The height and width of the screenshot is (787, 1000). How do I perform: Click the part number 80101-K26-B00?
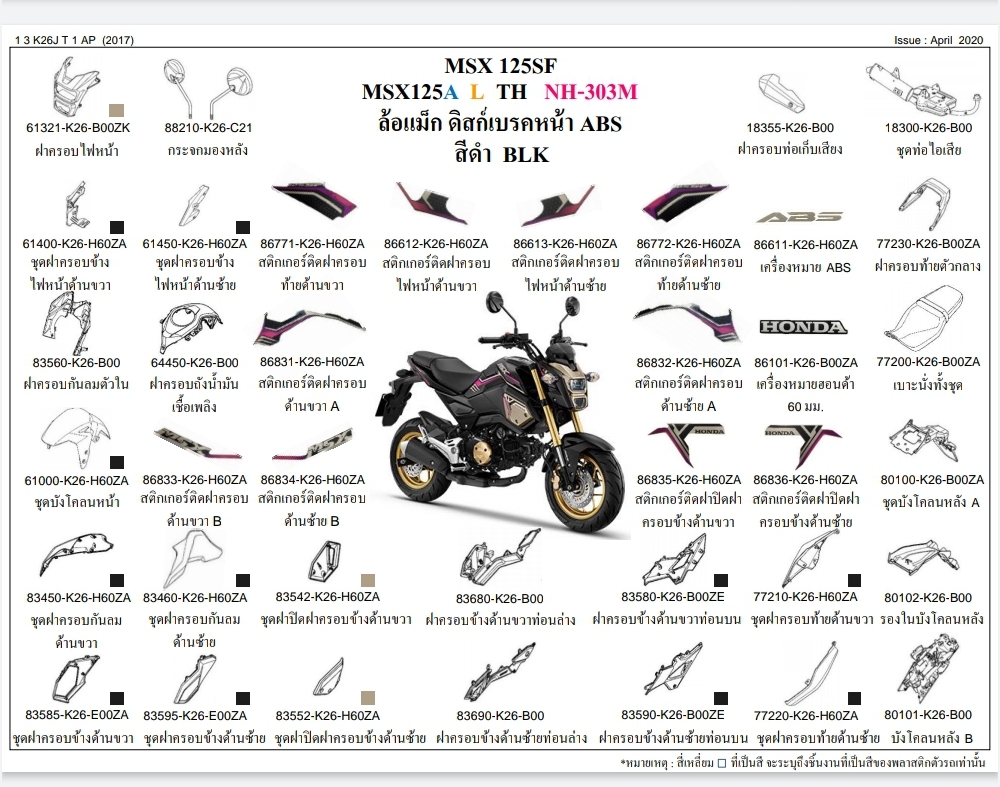coord(928,715)
